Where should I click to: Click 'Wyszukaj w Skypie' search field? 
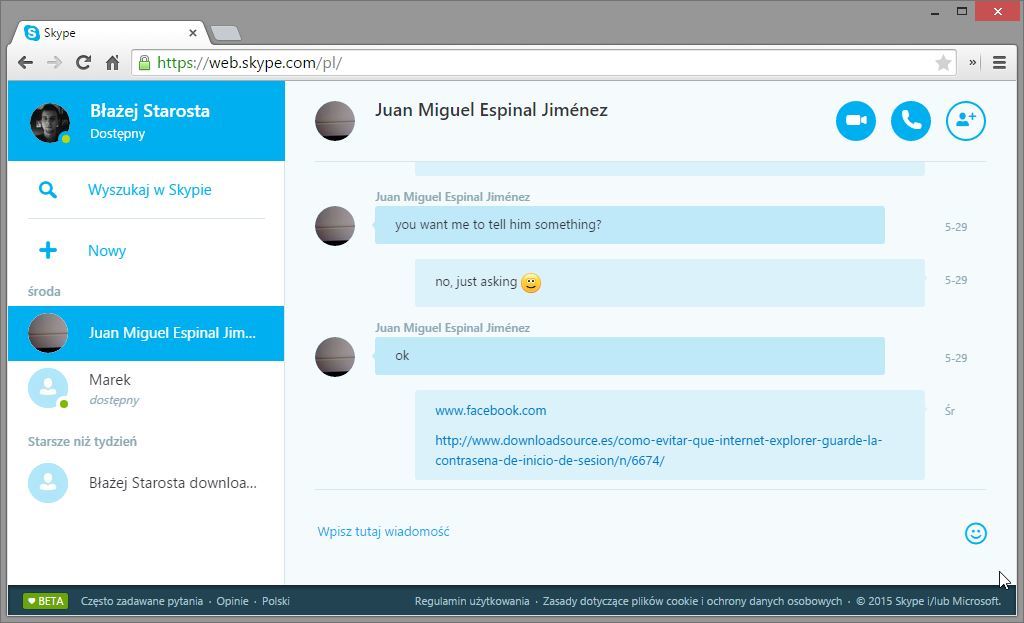tap(150, 190)
